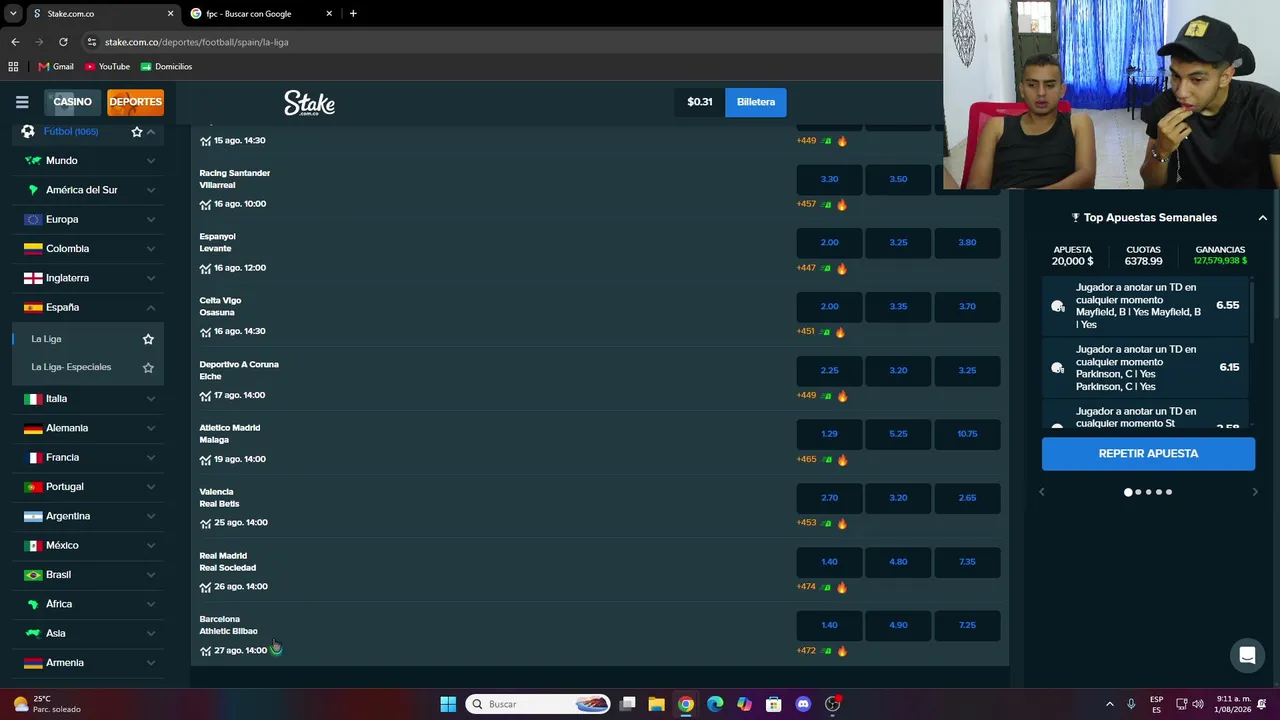Image resolution: width=1280 pixels, height=720 pixels.
Task: Click fire icon in Atletico Madrid row
Action: tap(842, 460)
